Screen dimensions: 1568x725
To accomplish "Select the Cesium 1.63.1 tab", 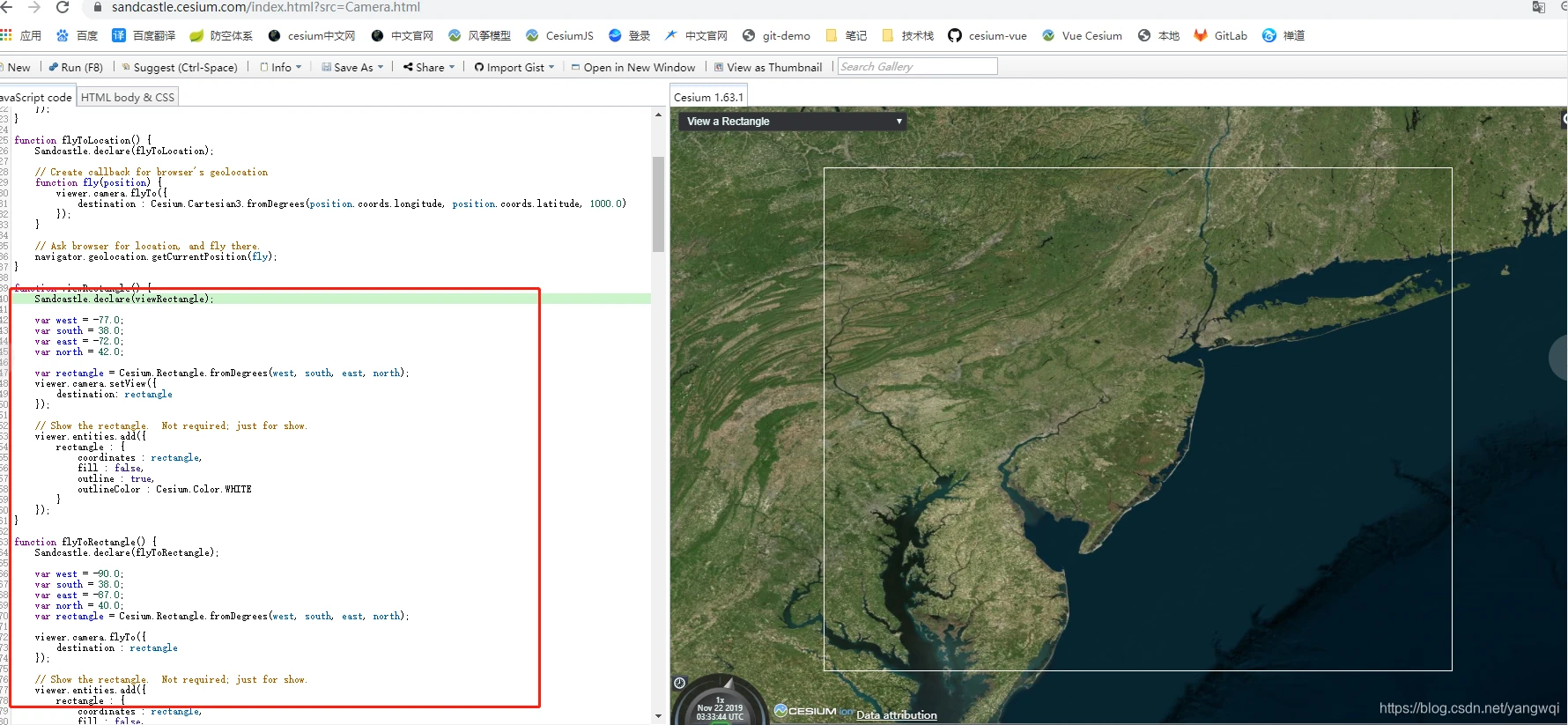I will point(708,97).
